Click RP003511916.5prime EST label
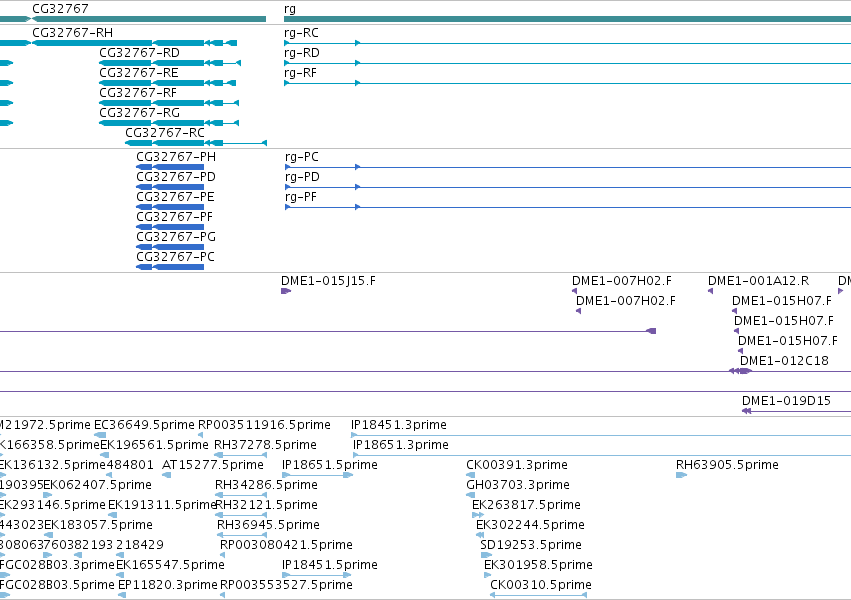This screenshot has width=851, height=600. (x=264, y=425)
